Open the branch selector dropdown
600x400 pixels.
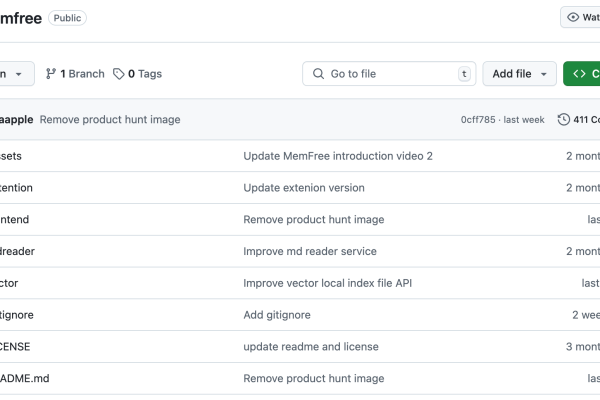(15, 73)
